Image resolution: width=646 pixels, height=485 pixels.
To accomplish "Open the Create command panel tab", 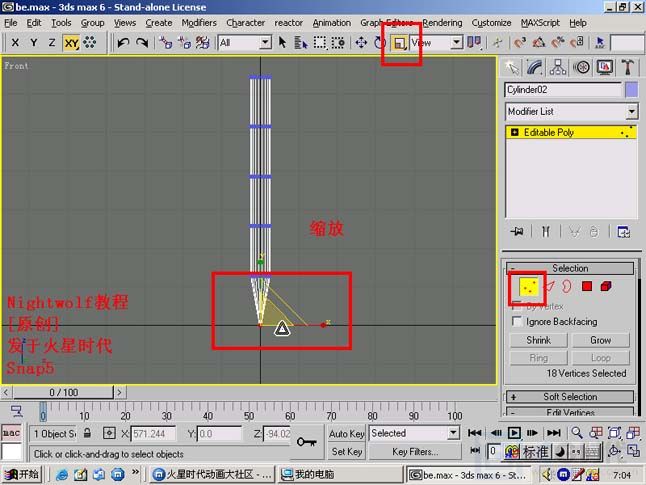I will point(512,68).
